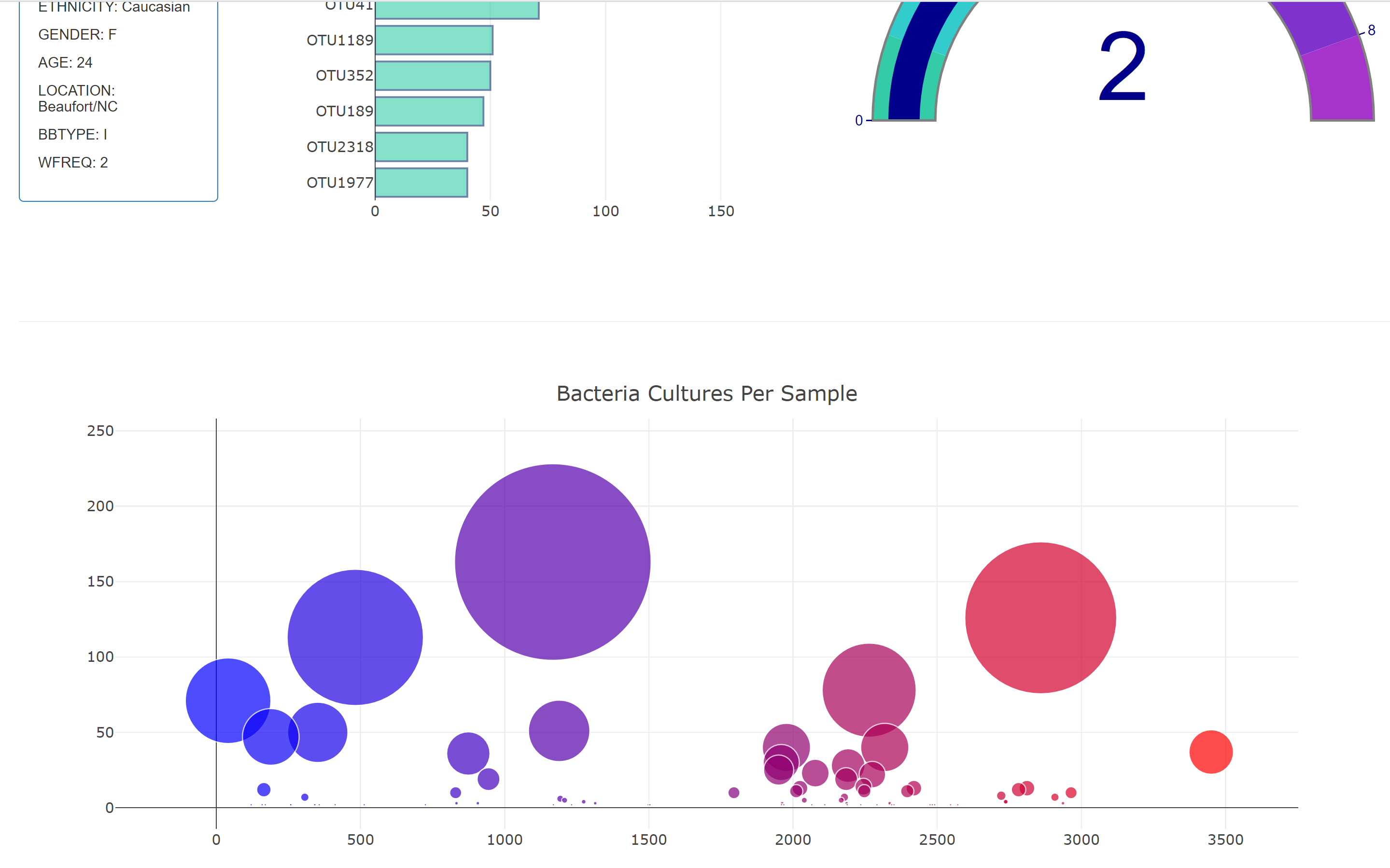1390x868 pixels.
Task: Click the blue-violet bubble near 352 at height 50
Action: click(x=318, y=732)
